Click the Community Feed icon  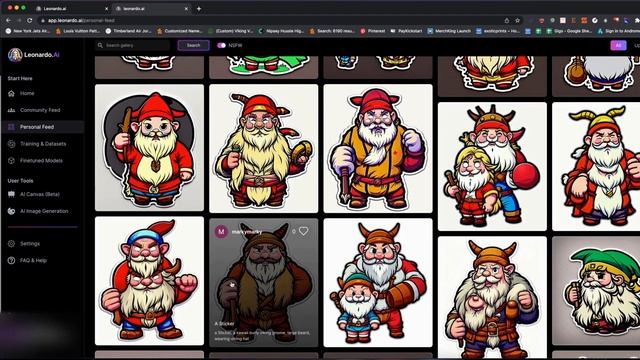click(x=11, y=110)
